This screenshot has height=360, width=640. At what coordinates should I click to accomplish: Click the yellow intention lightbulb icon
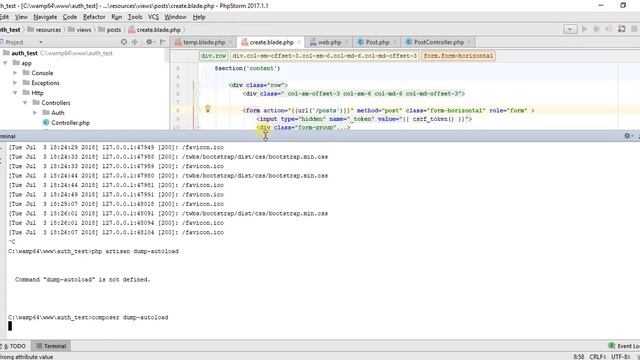point(208,109)
